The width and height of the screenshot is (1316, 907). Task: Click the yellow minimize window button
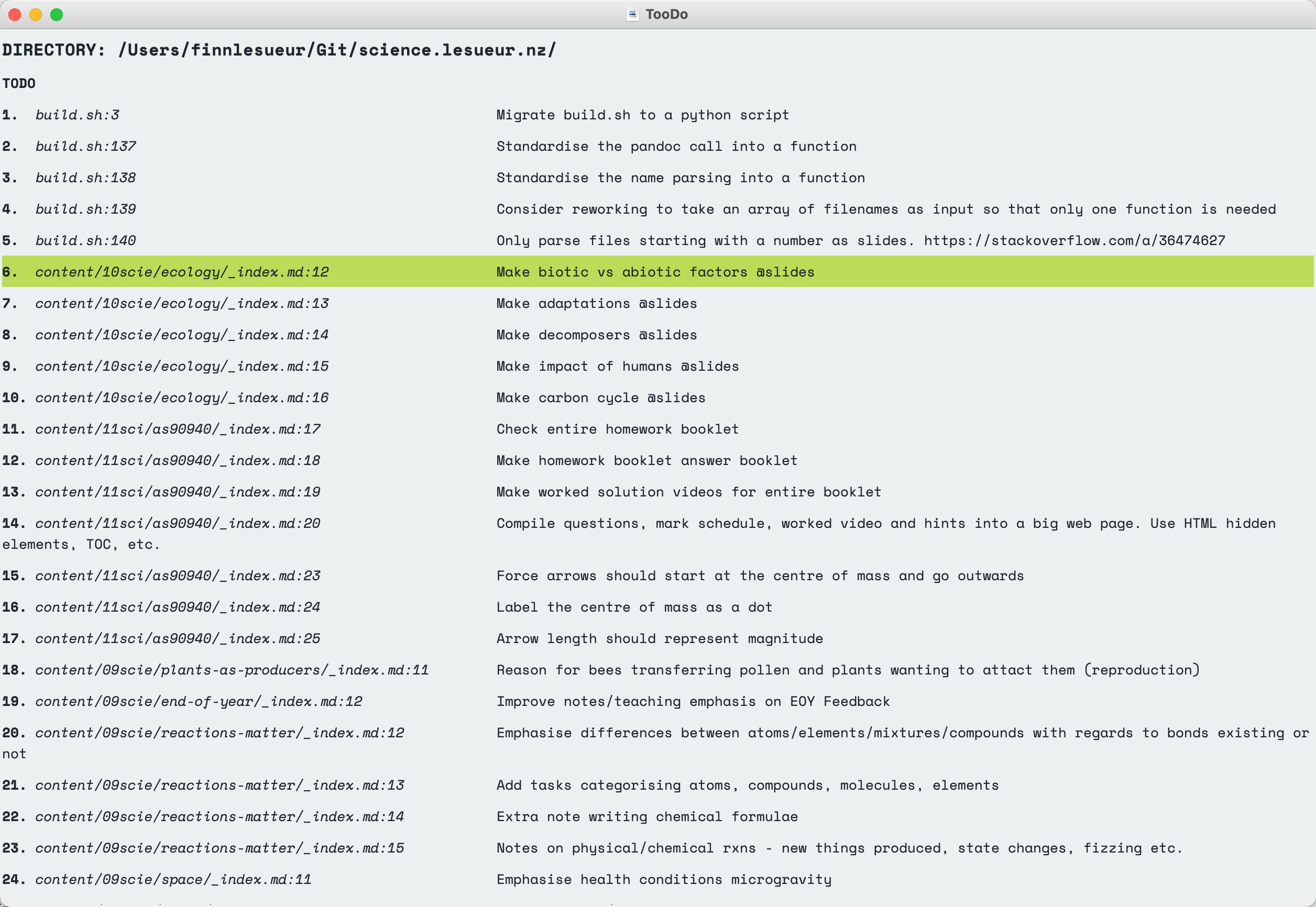pos(36,15)
